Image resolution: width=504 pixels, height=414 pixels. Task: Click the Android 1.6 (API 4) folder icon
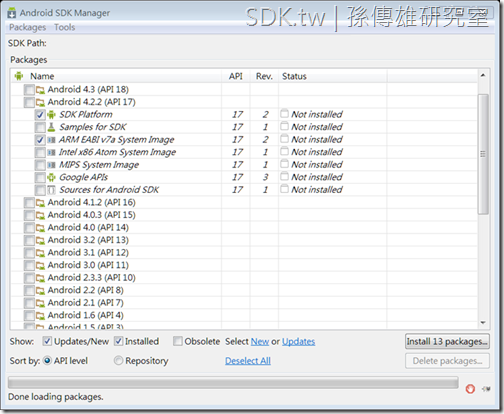pos(40,315)
